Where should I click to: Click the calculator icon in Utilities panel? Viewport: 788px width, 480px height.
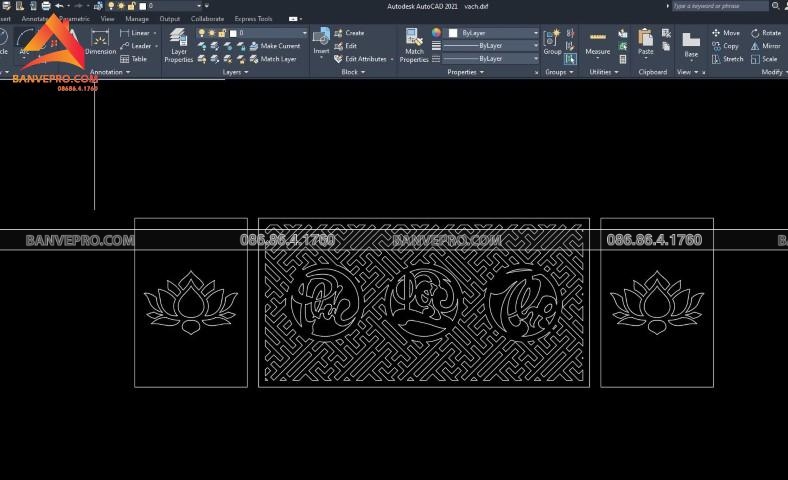click(x=623, y=59)
